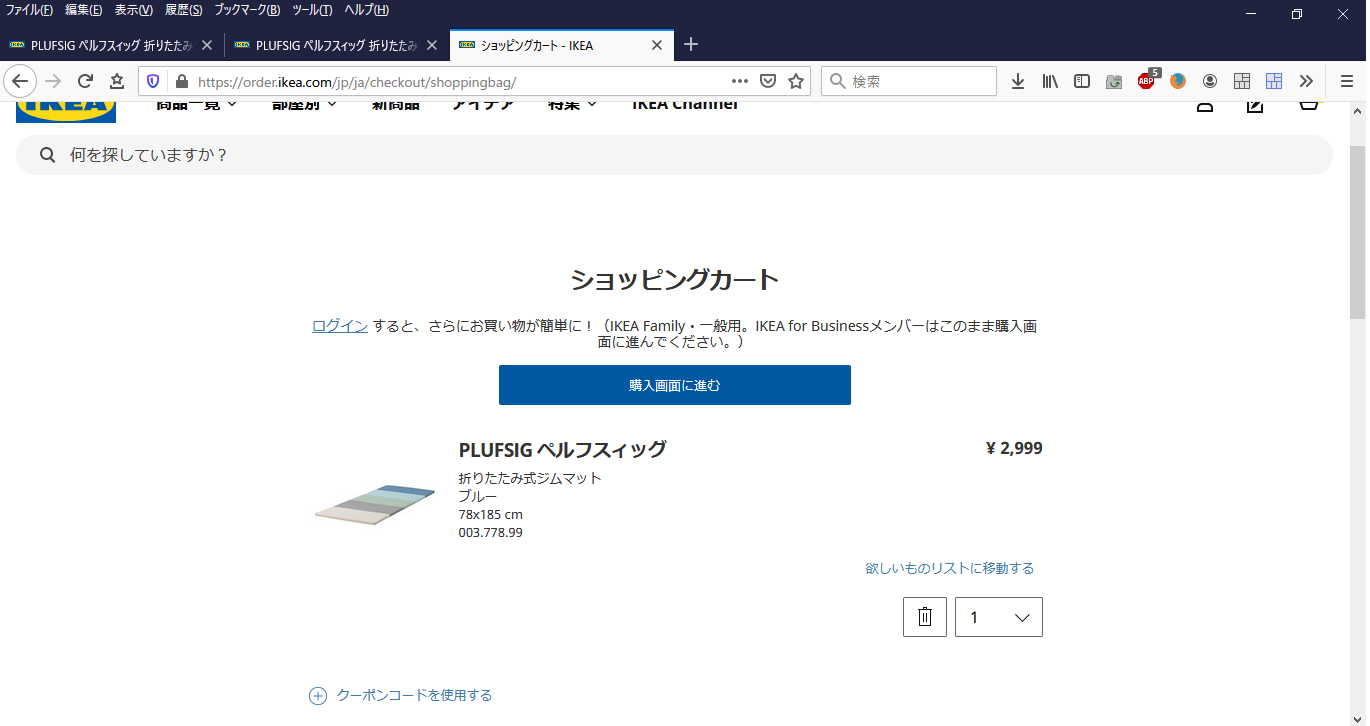Open the quantity dropdown showing 1

(999, 617)
